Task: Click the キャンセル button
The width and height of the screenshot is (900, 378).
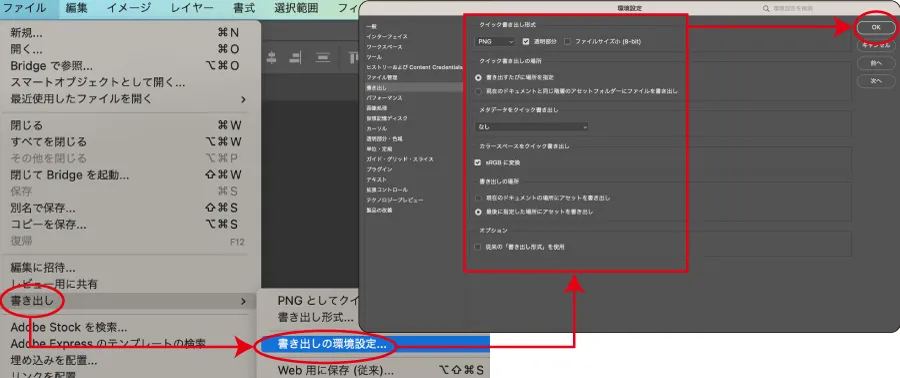Action: [x=875, y=44]
